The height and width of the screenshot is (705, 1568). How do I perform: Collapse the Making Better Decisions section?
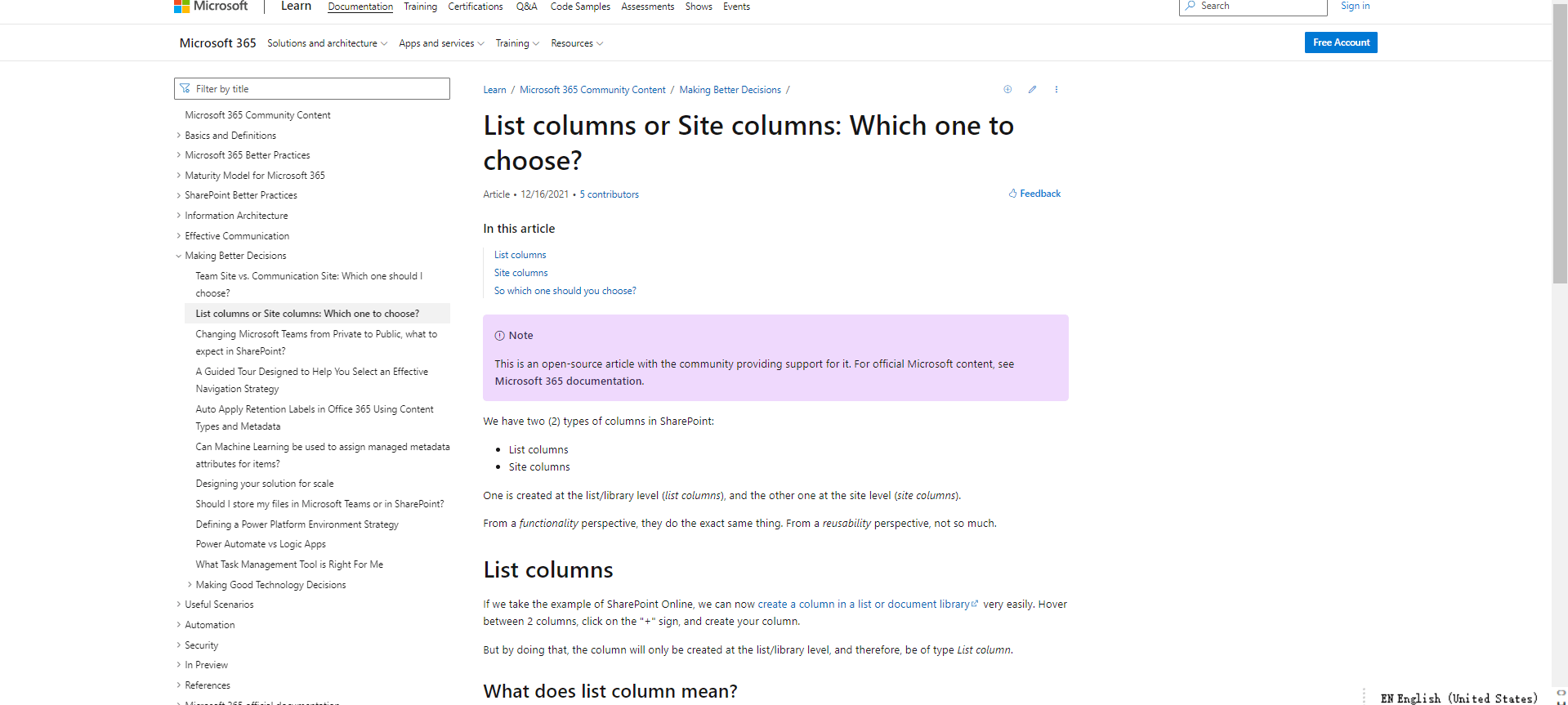point(179,257)
